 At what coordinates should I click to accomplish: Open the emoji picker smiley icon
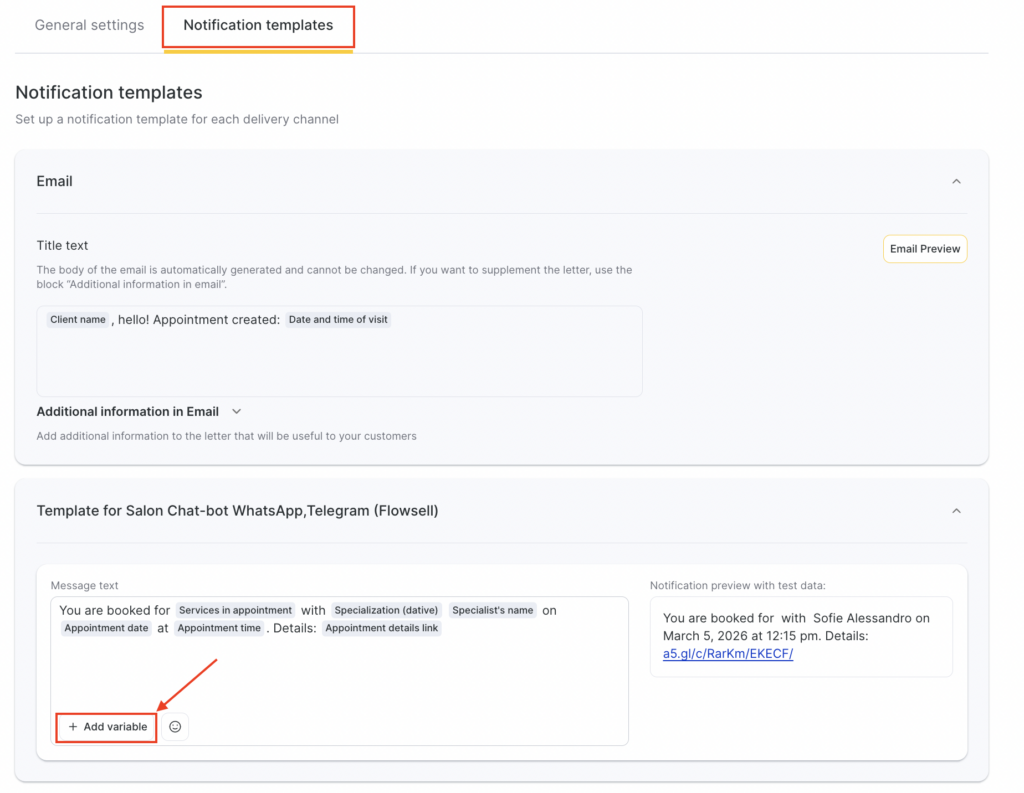[175, 727]
